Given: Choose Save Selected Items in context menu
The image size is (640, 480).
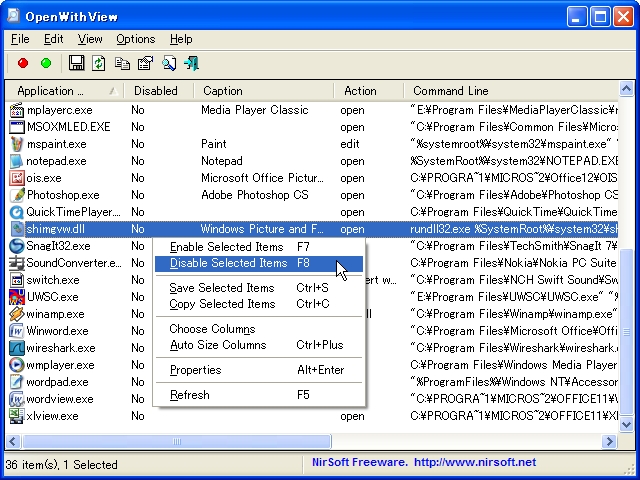Looking at the screenshot, I should point(259,288).
